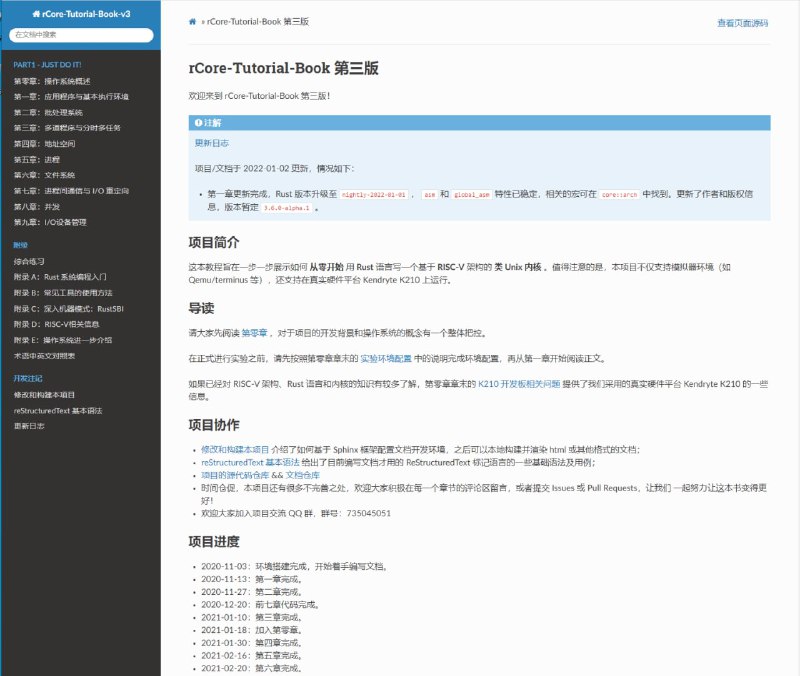
Task: Open 第八章：并发 in sidebar
Action: pyautogui.click(x=37, y=207)
